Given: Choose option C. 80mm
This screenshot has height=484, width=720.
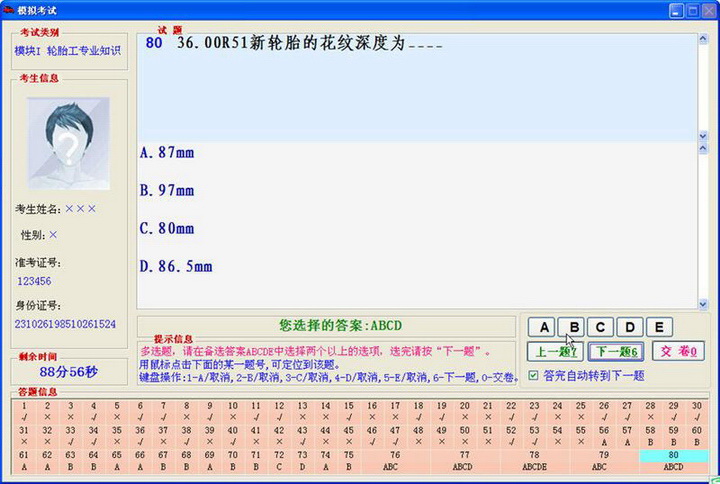Looking at the screenshot, I should [167, 228].
